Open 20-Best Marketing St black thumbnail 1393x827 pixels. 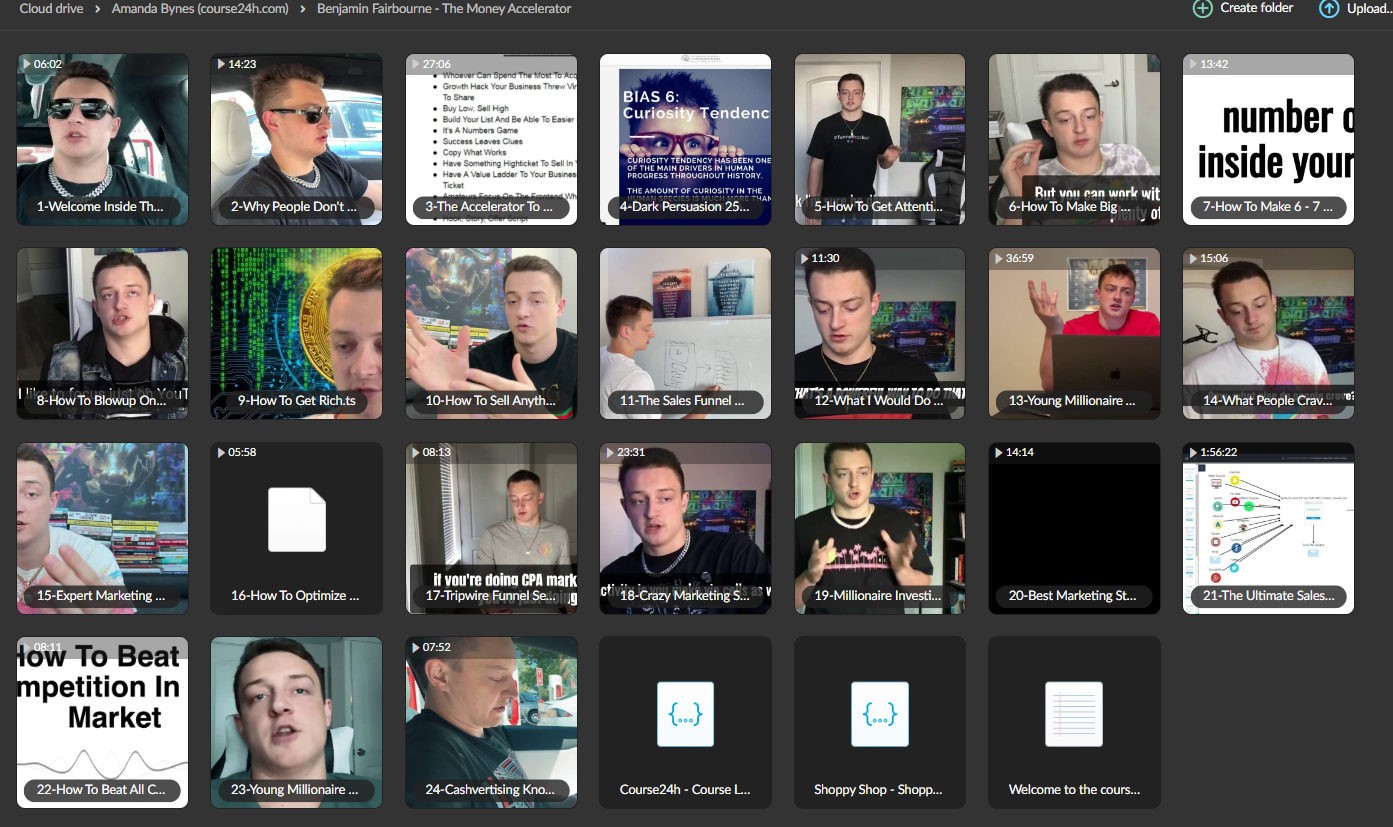(1074, 528)
